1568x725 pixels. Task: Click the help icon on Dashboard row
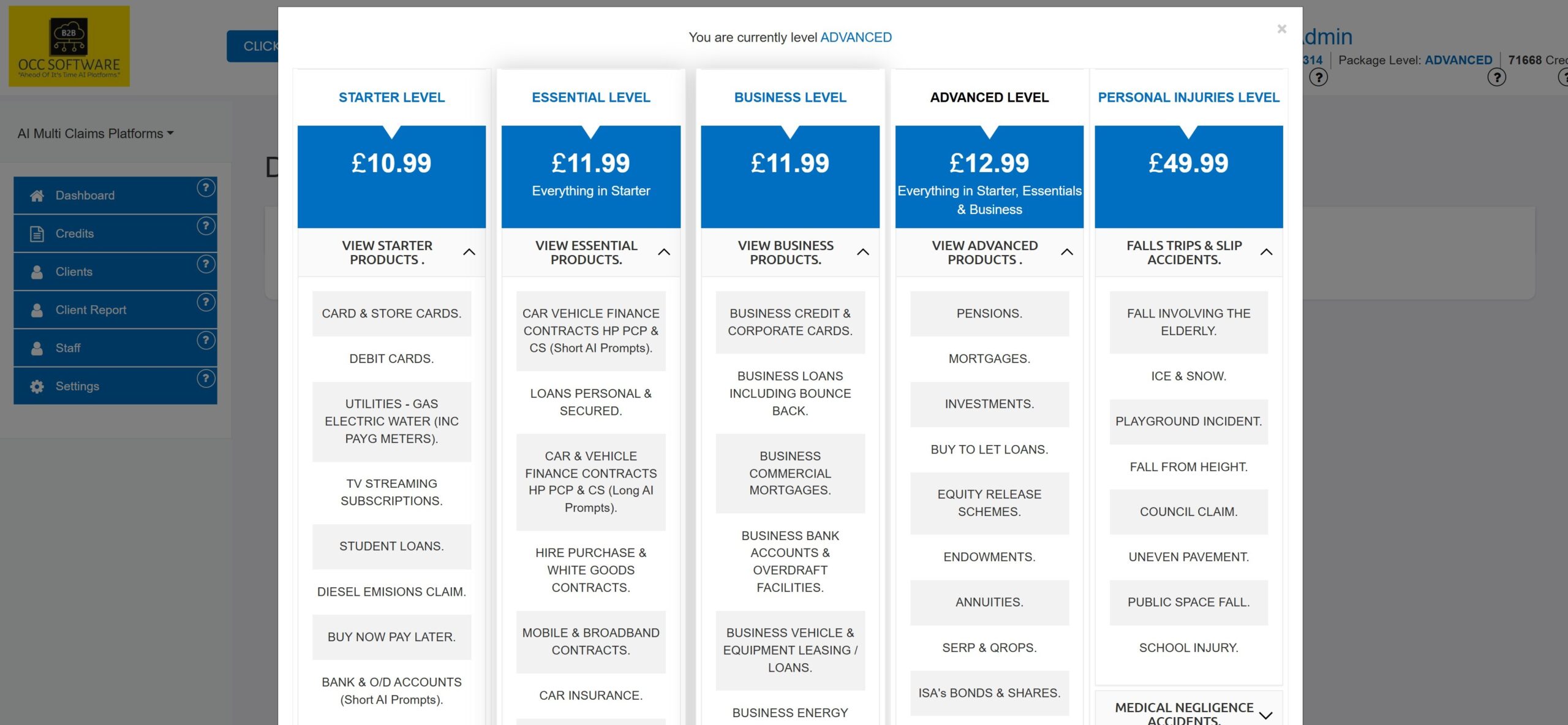[206, 188]
